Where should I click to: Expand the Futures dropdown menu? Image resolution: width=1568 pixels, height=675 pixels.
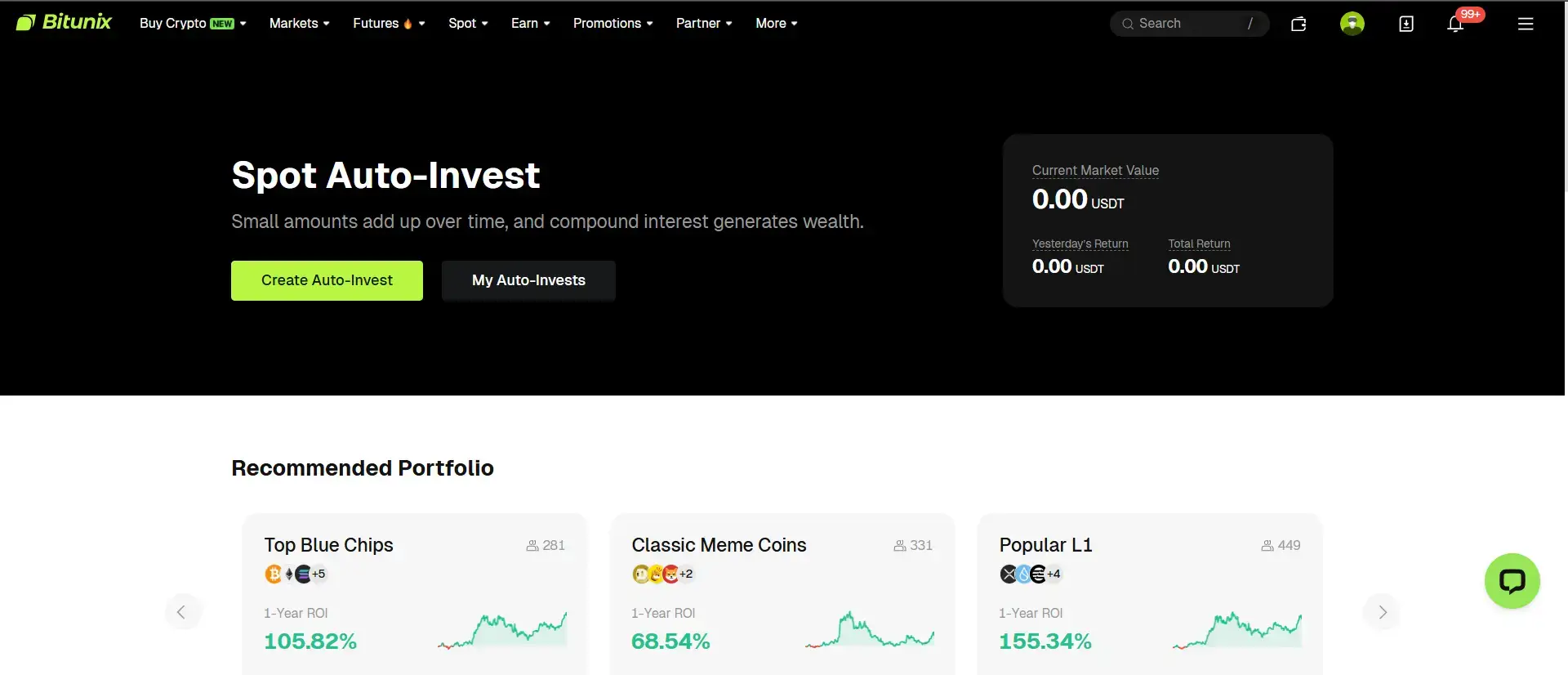pos(389,24)
